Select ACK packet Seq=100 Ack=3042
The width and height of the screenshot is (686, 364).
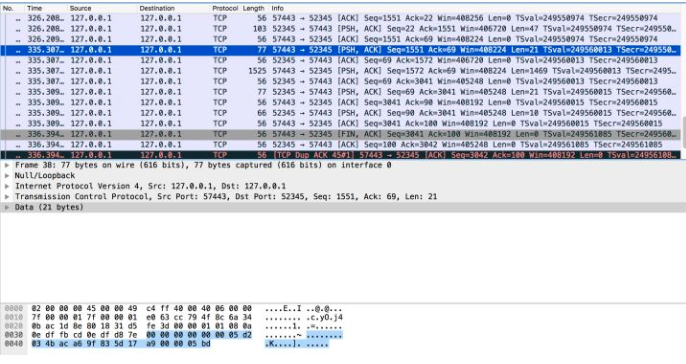(341, 144)
